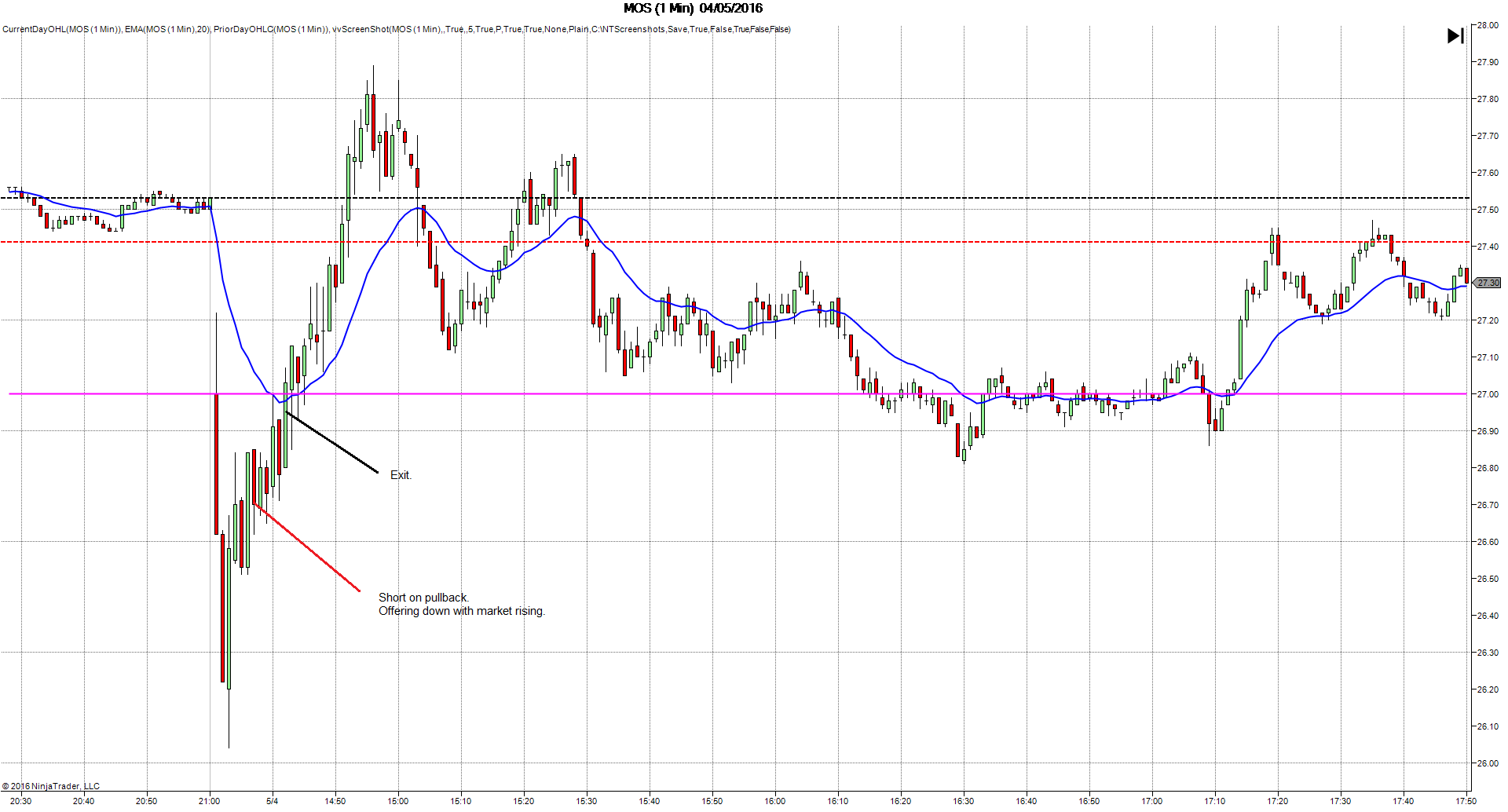Click the 17:40 time axis label
Viewport: 1508px width, 812px height.
tap(1404, 801)
